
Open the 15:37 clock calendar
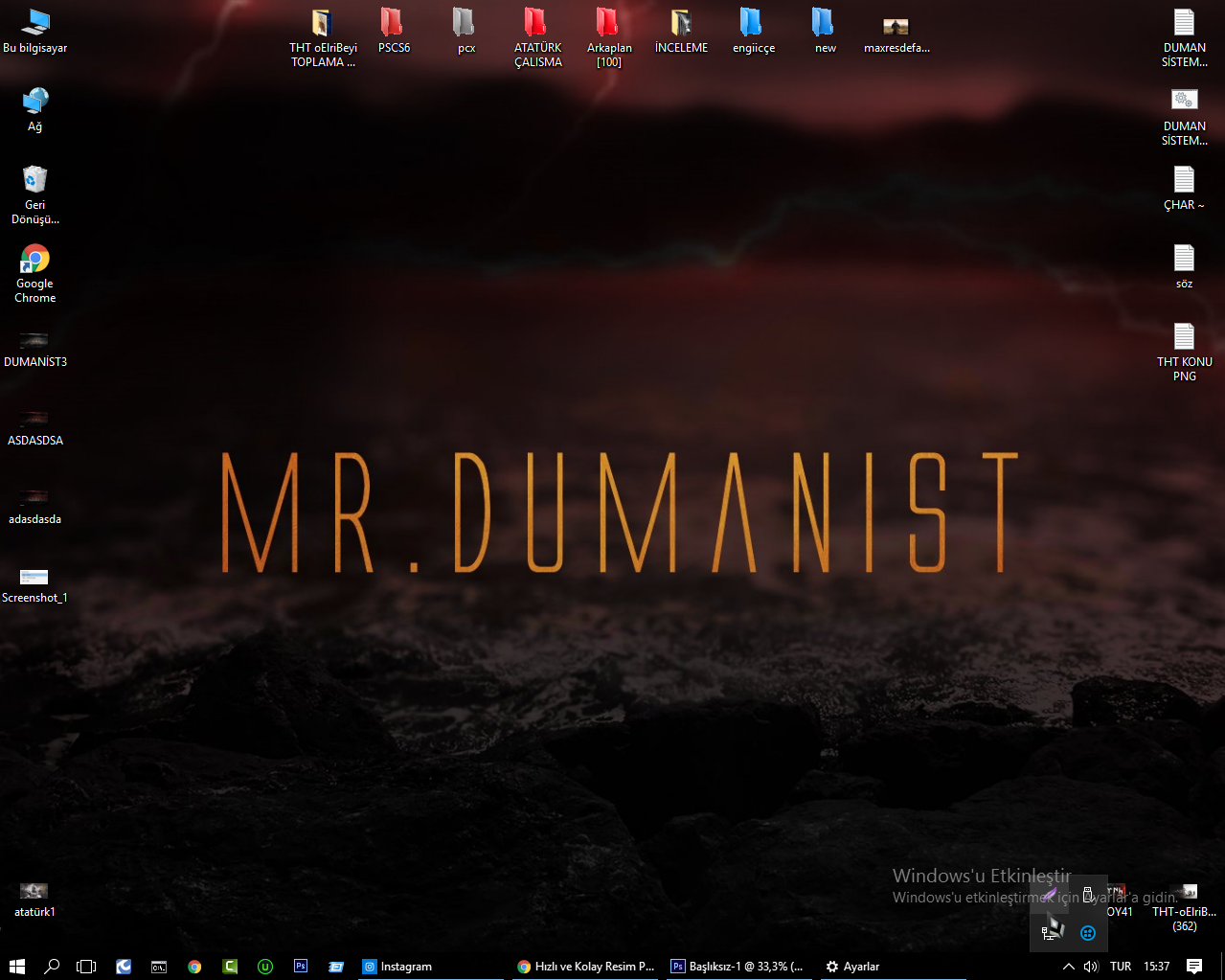coord(1156,967)
